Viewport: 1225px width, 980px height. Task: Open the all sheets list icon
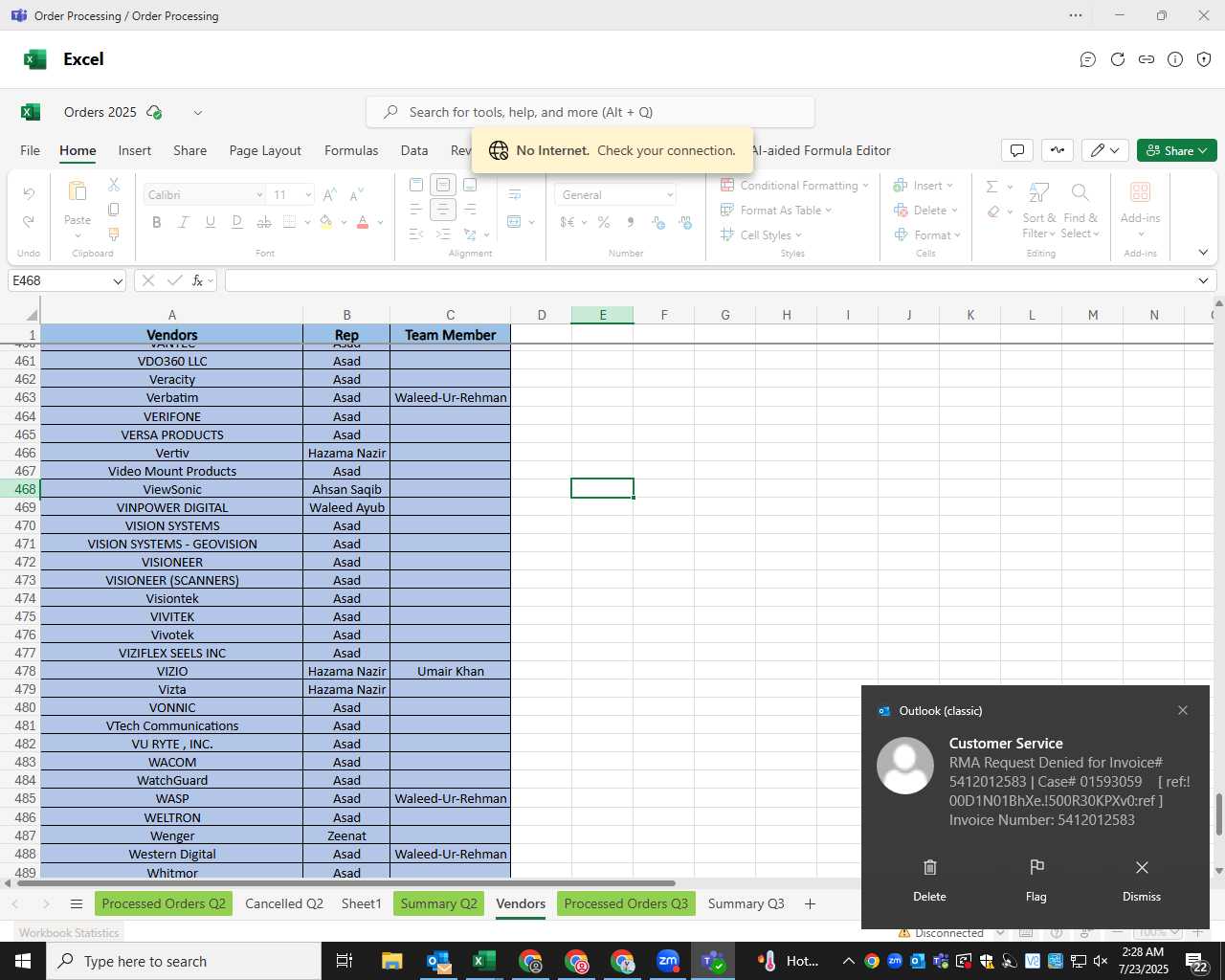click(x=77, y=903)
